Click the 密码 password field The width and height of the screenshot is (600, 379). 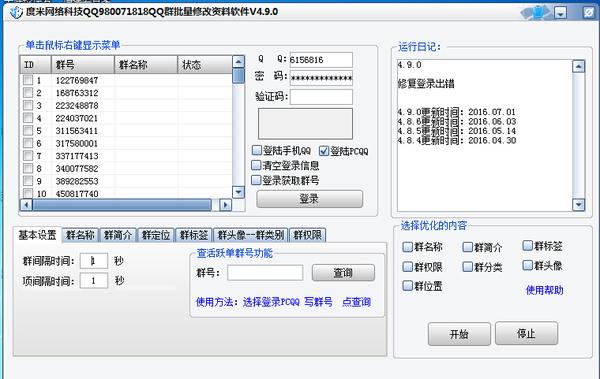(x=321, y=78)
